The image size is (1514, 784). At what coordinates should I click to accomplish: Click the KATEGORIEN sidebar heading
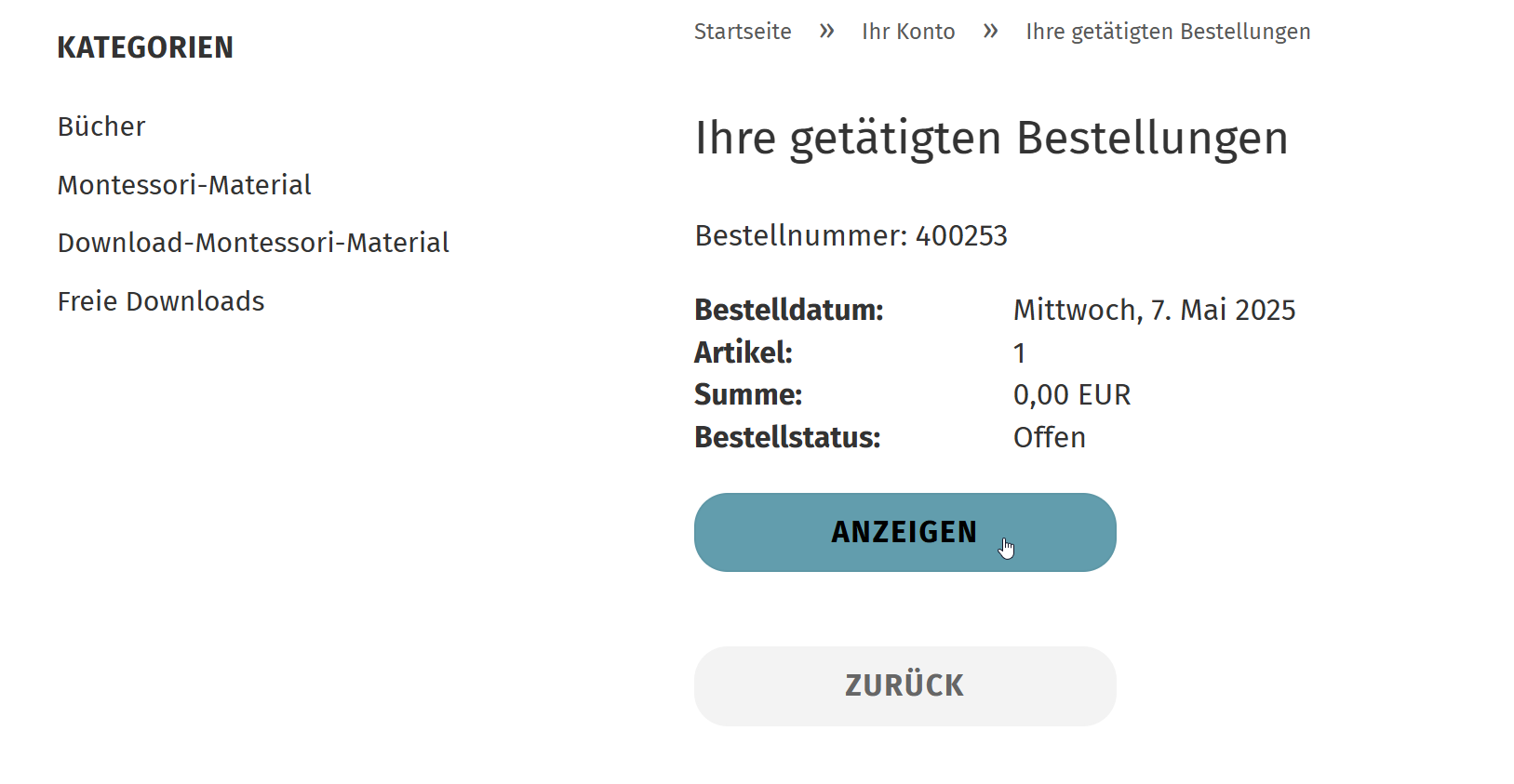pos(145,47)
